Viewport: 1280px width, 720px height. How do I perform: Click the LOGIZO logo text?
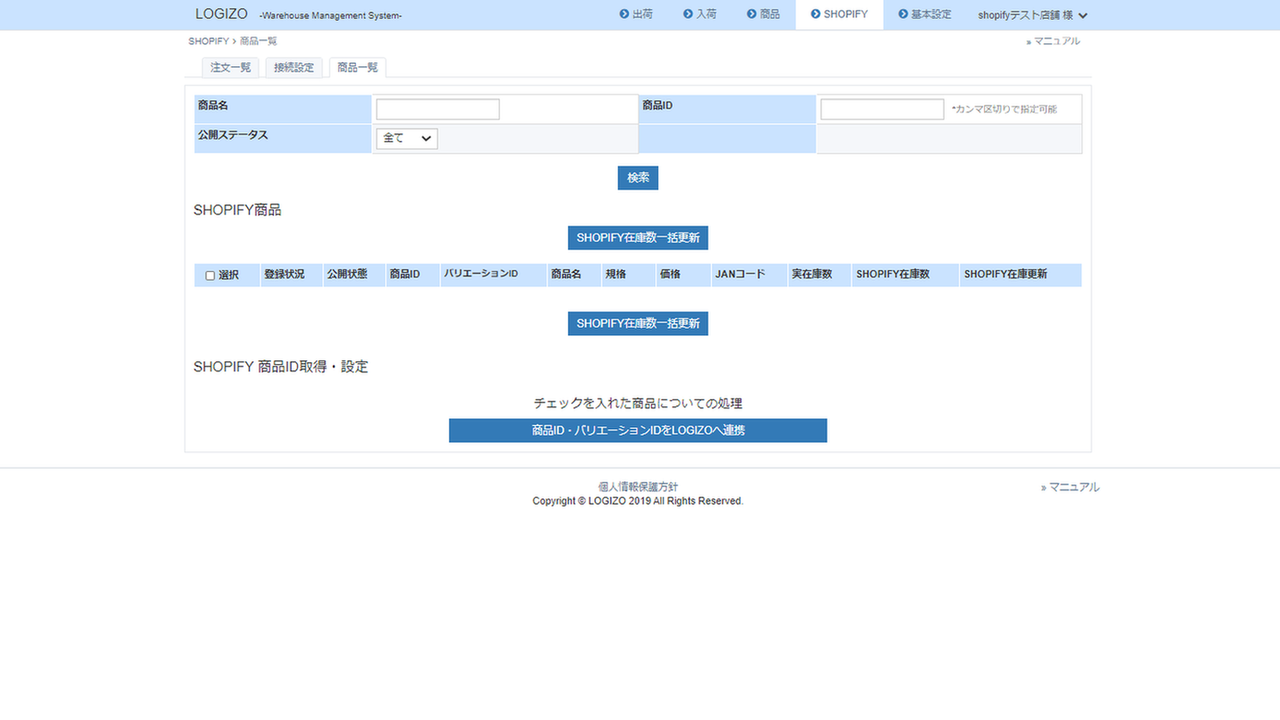tap(221, 14)
